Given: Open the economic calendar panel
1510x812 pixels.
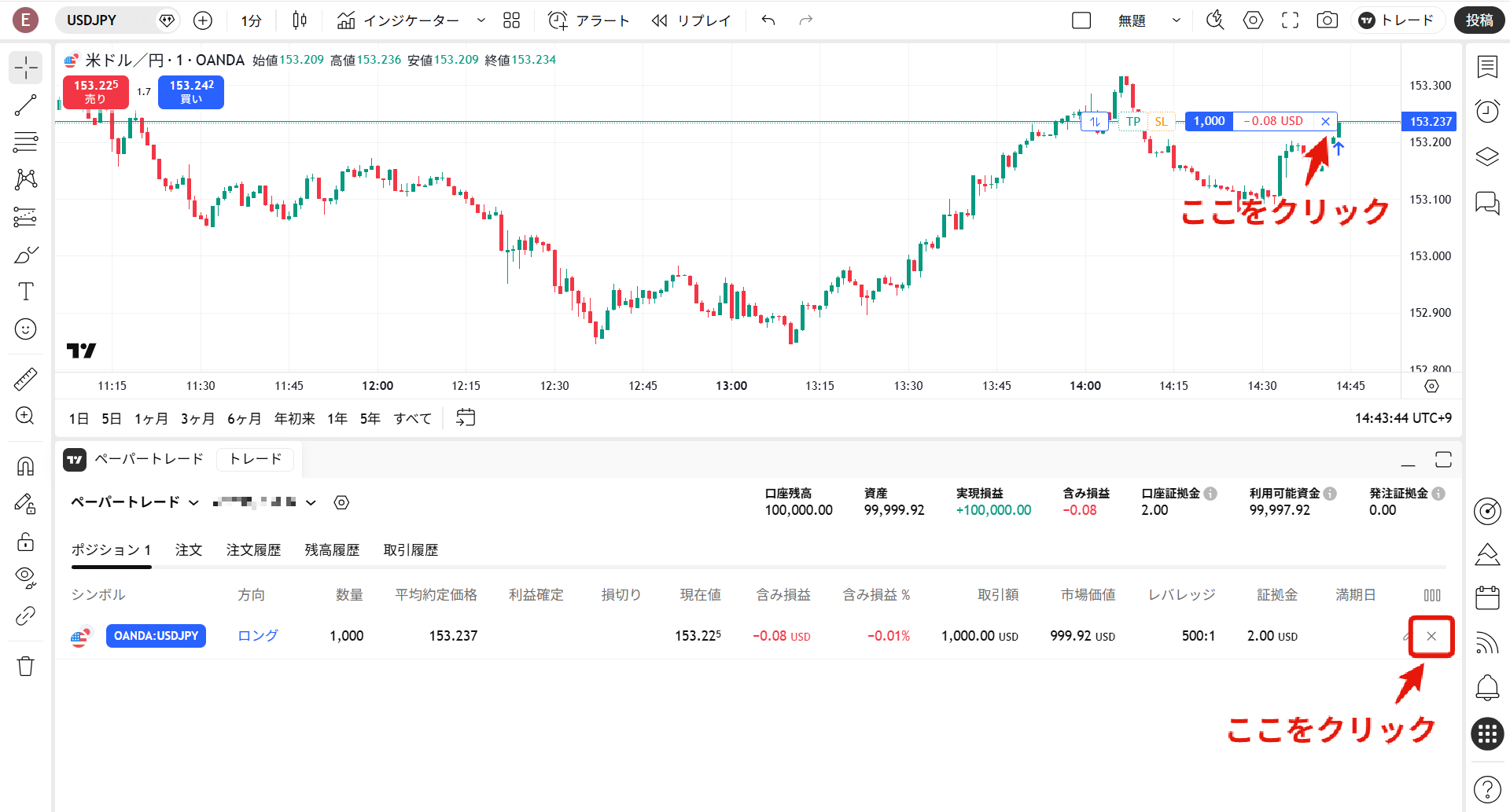Looking at the screenshot, I should click(1487, 597).
